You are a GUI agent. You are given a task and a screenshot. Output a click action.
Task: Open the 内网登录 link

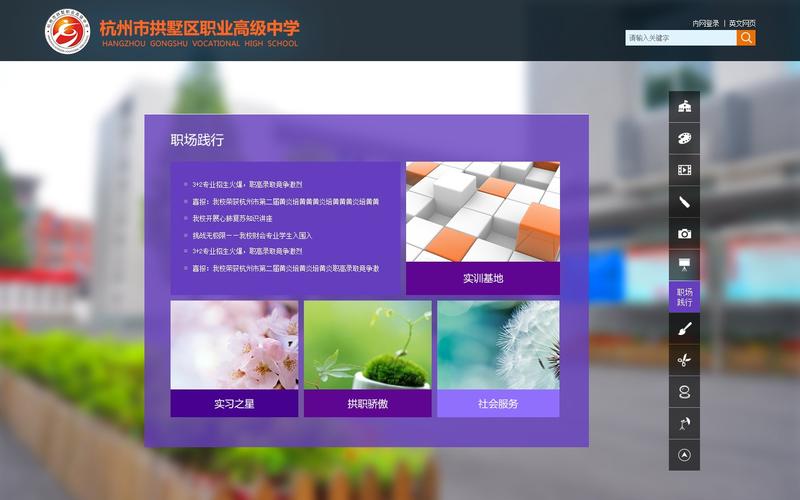click(706, 23)
